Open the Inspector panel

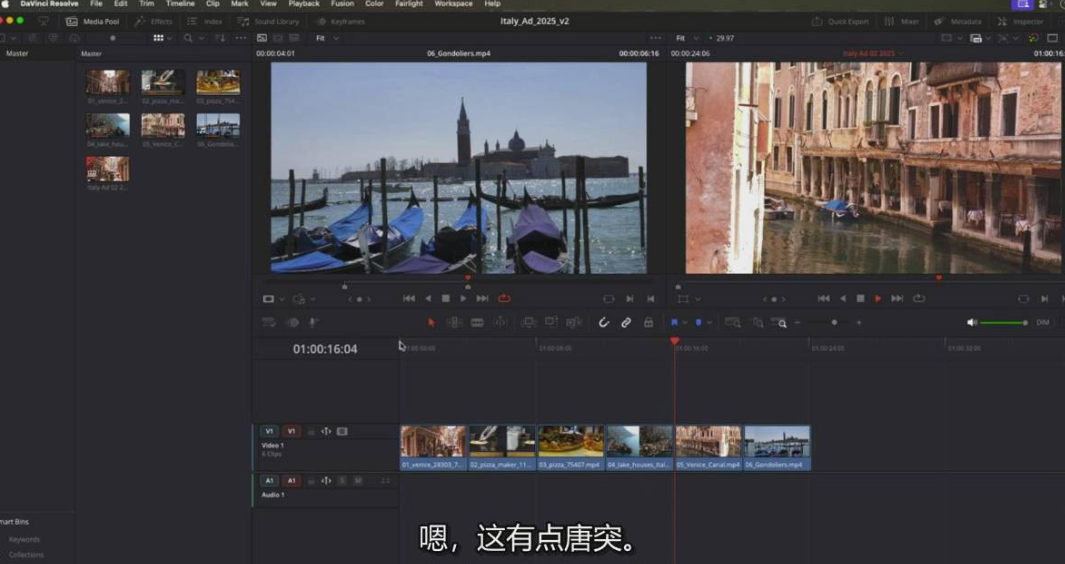tap(1020, 21)
